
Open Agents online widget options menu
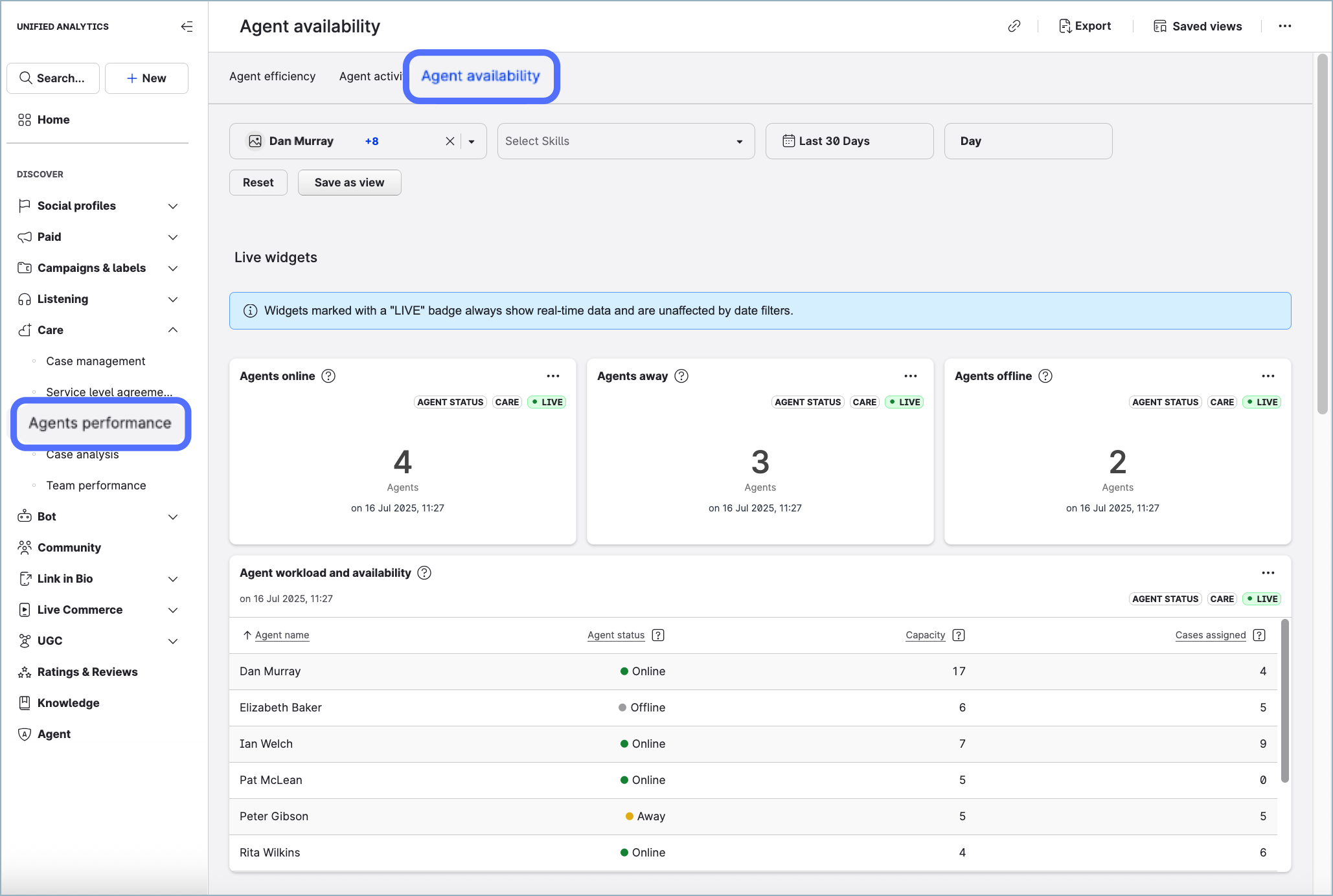coord(553,376)
